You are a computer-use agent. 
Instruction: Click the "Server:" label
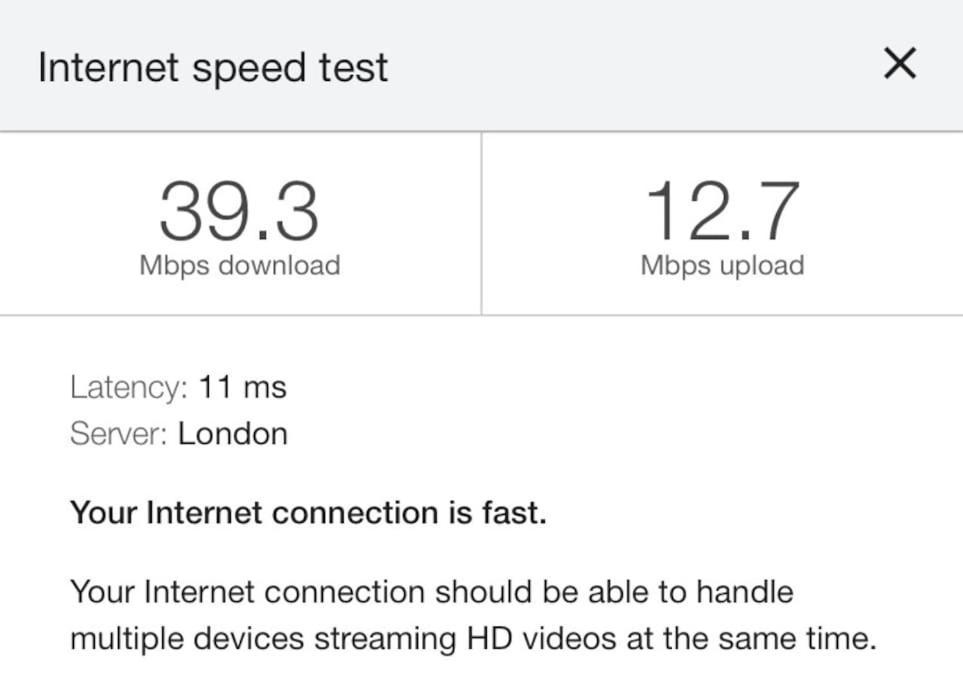[x=119, y=434]
